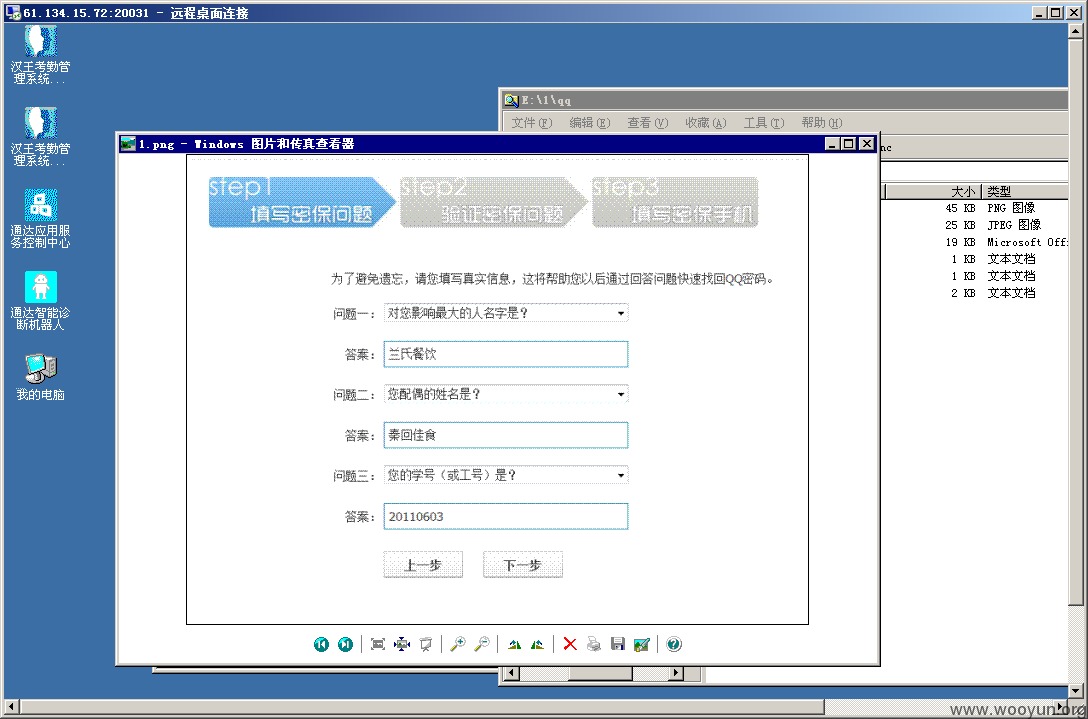1088x719 pixels.
Task: Open 通达智能诊断机器人 desktop icon
Action: click(x=40, y=301)
